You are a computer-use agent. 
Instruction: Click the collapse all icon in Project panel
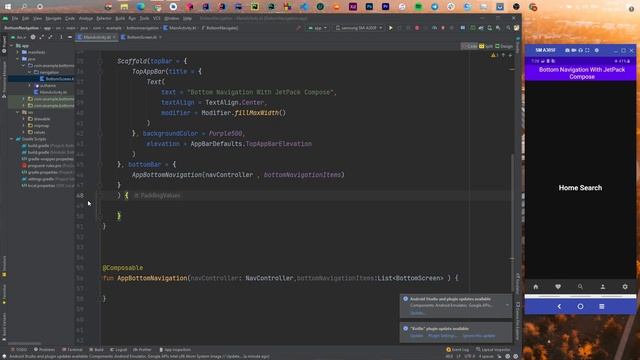tap(51, 37)
